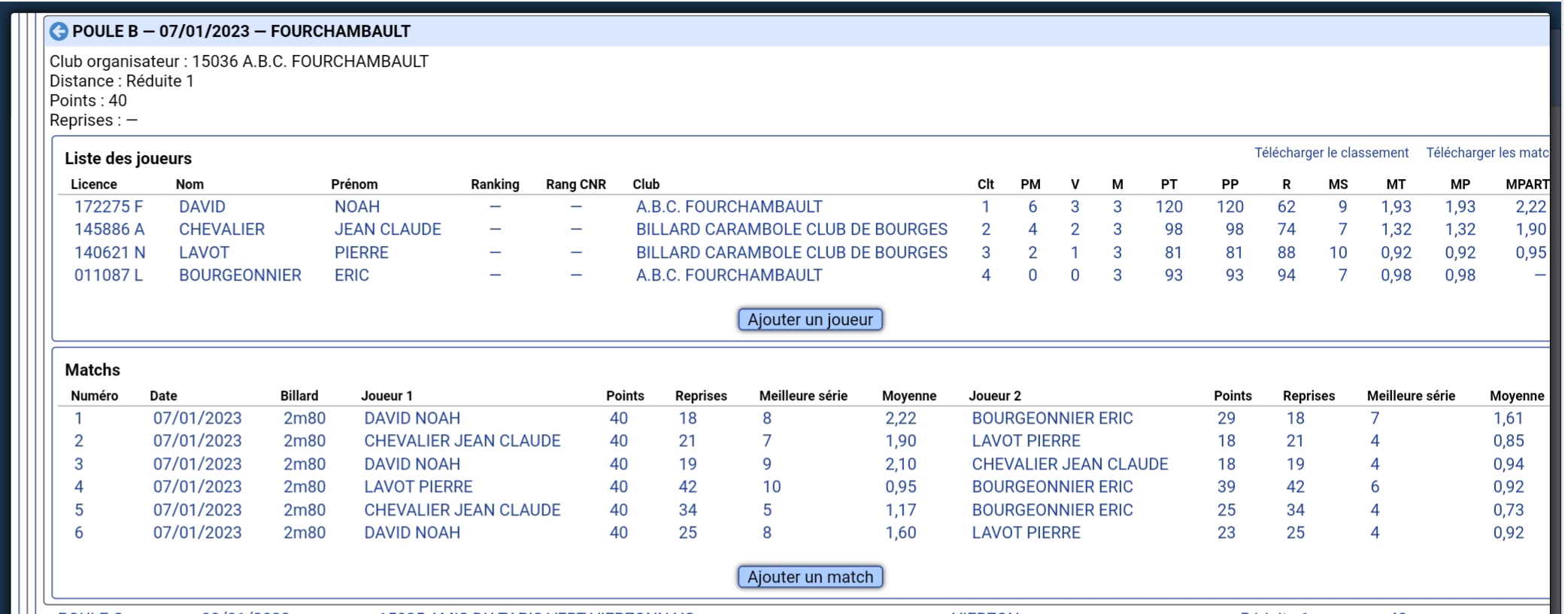
Task: Open Télécharger les matchs link
Action: (x=1488, y=153)
